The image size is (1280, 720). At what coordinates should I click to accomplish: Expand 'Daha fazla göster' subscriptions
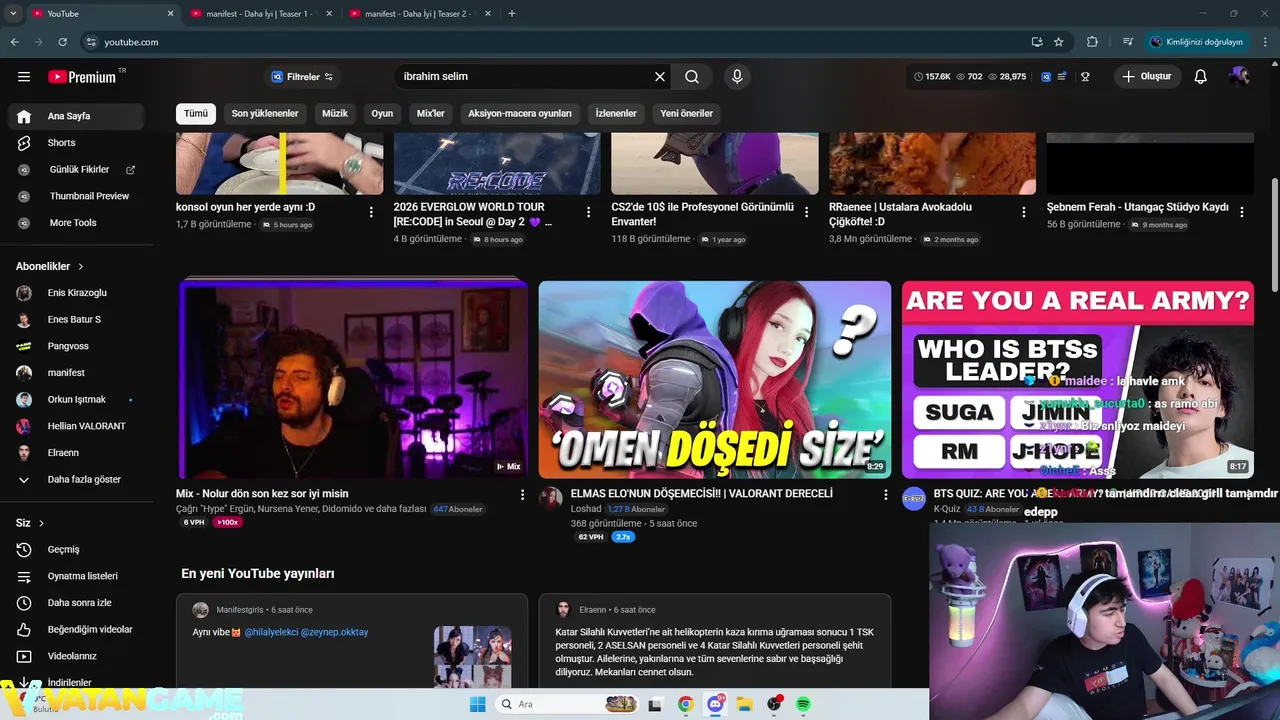[x=76, y=480]
